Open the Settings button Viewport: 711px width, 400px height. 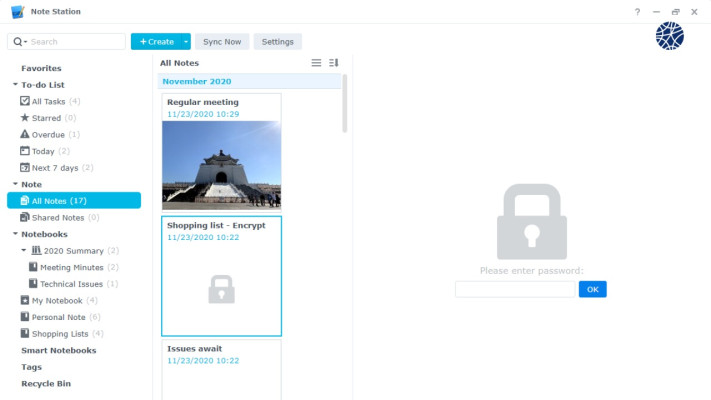278,42
